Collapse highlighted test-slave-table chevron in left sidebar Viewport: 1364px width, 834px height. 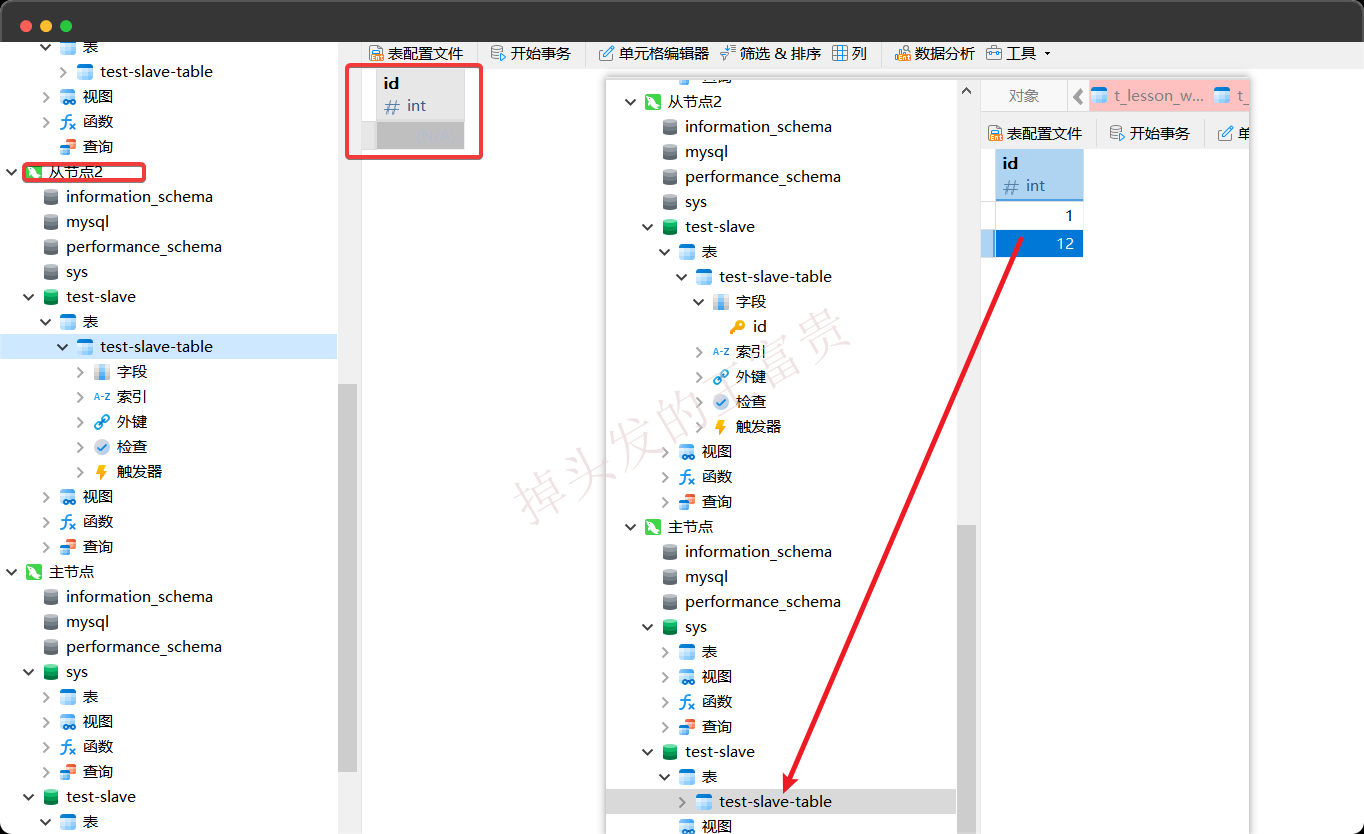click(x=63, y=347)
